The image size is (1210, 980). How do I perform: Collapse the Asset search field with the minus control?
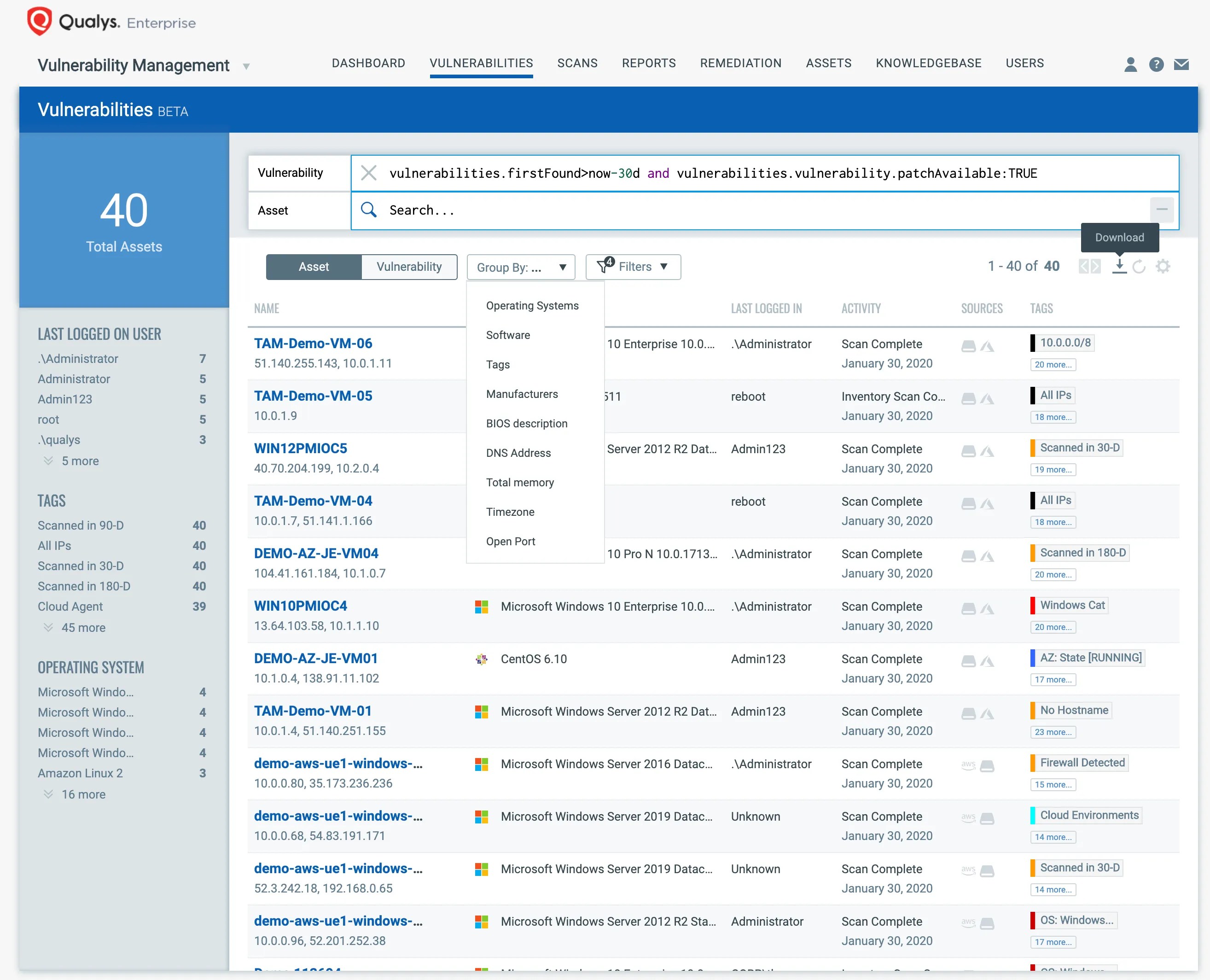1162,210
